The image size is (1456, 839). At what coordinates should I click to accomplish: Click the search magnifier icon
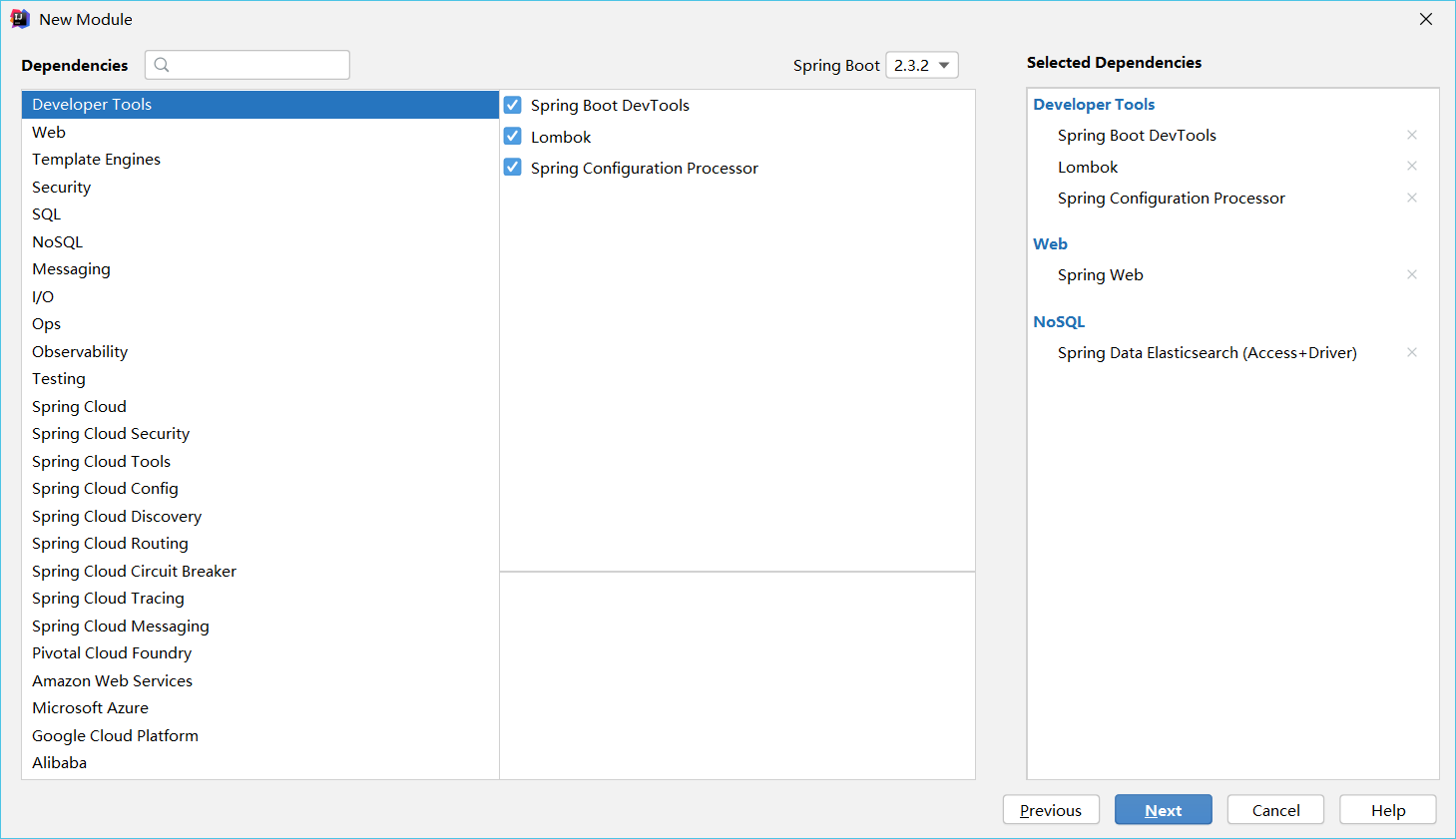click(162, 65)
